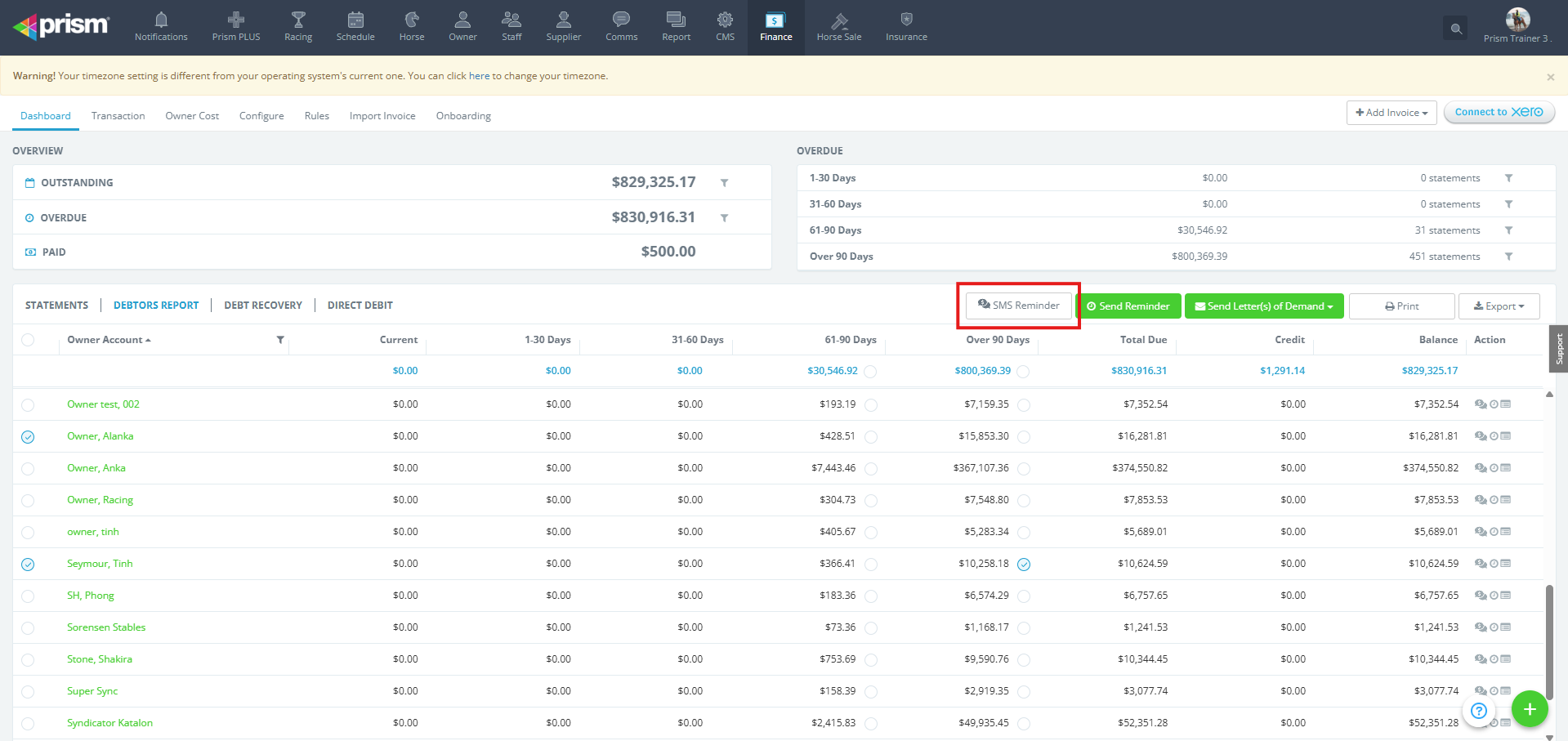Screen dimensions: 1568x741
Task: Dismiss the timezone warning banner
Action: pos(1550,77)
